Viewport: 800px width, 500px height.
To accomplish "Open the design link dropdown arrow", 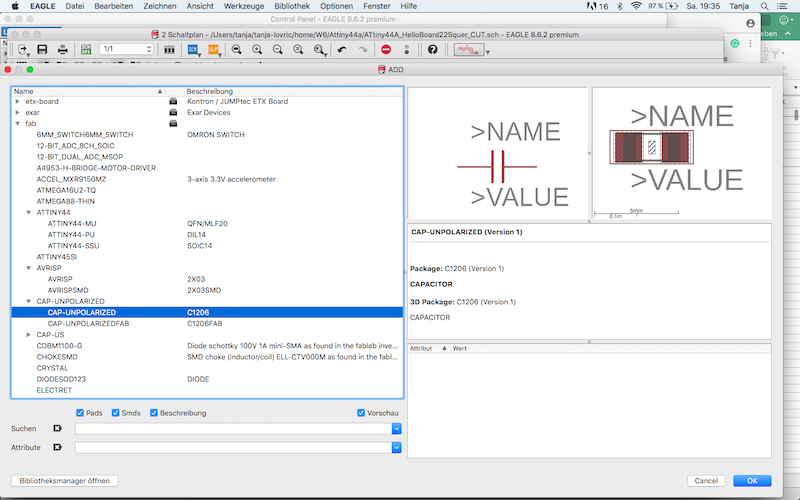I will coord(488,52).
